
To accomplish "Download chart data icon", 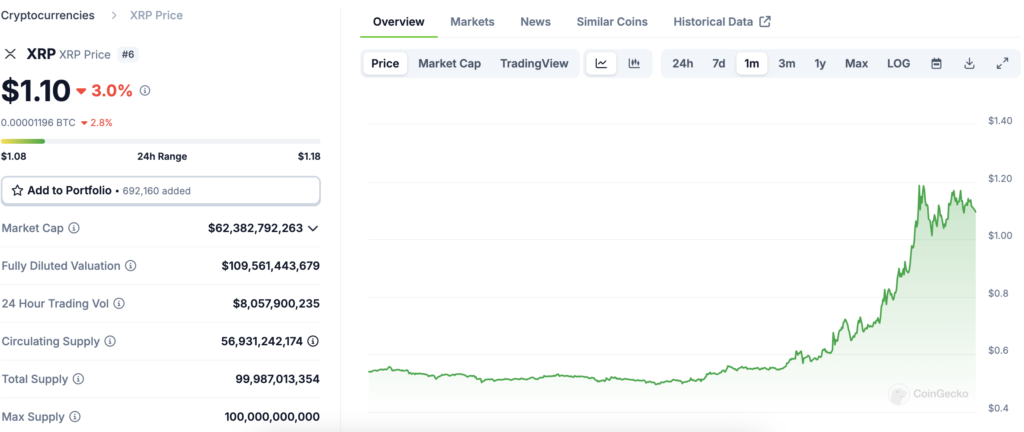I will [969, 64].
